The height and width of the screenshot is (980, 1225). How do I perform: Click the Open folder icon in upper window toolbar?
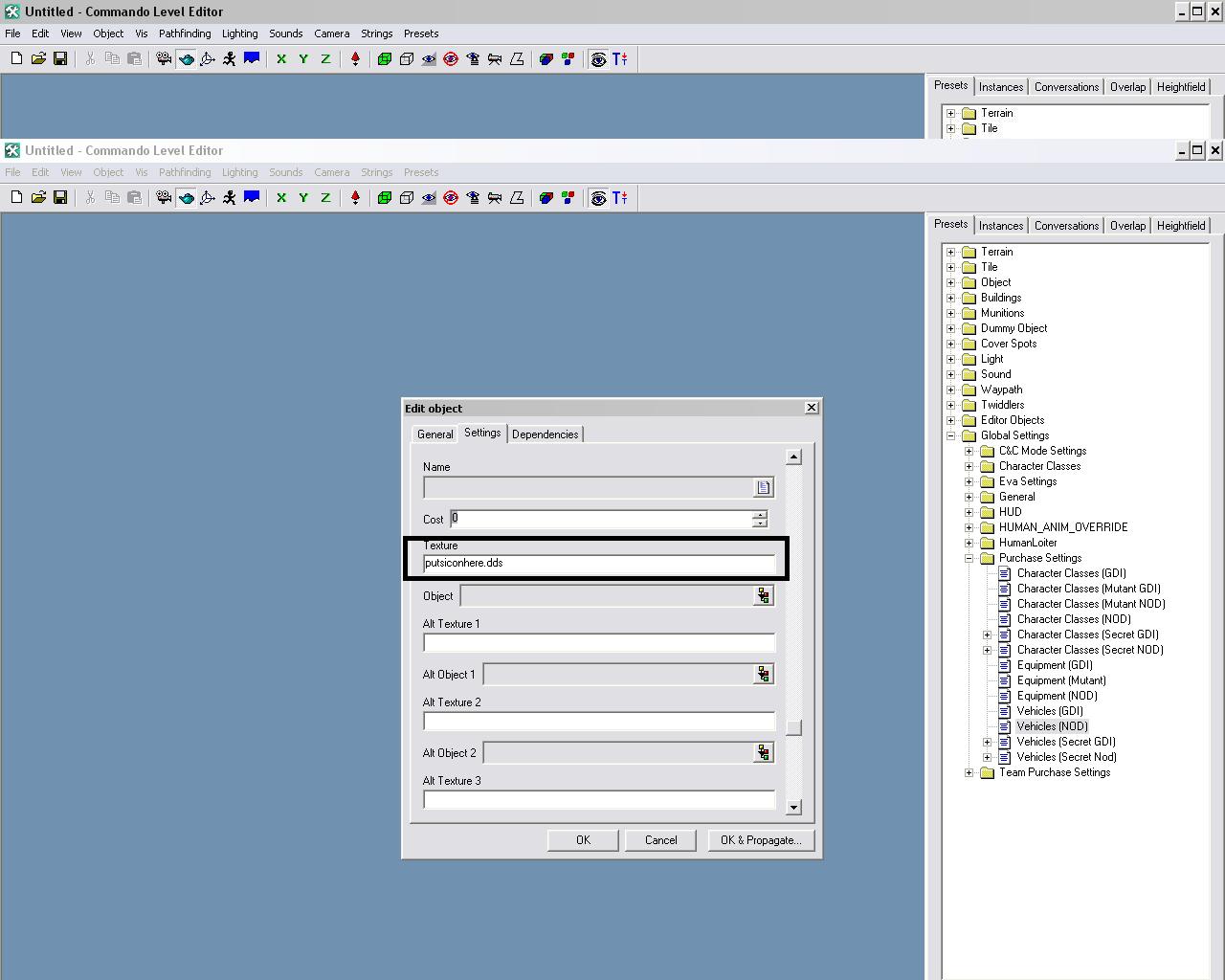(x=38, y=59)
